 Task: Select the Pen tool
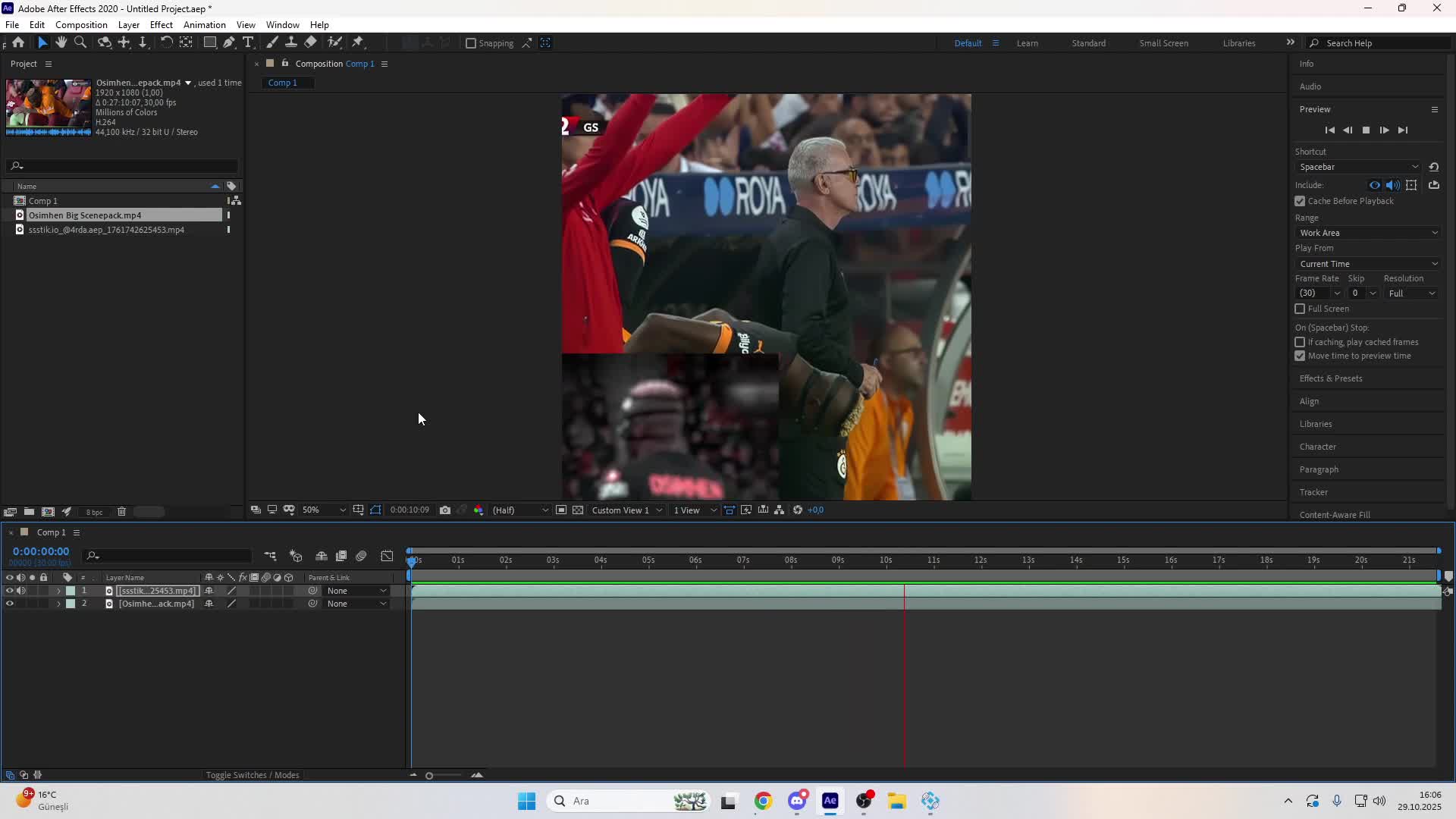pyautogui.click(x=229, y=42)
